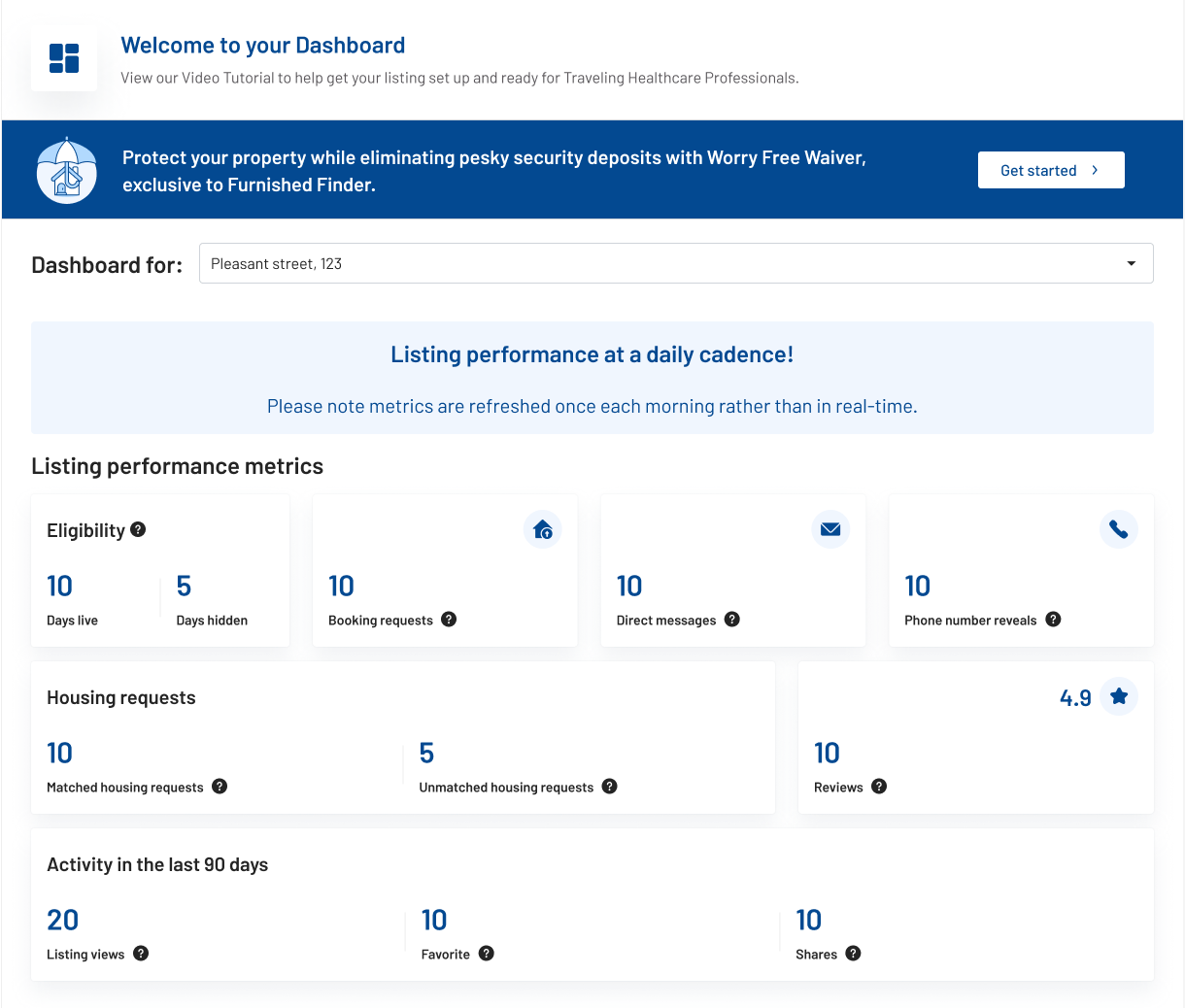Open help icon next to Booking requests

pyautogui.click(x=449, y=620)
